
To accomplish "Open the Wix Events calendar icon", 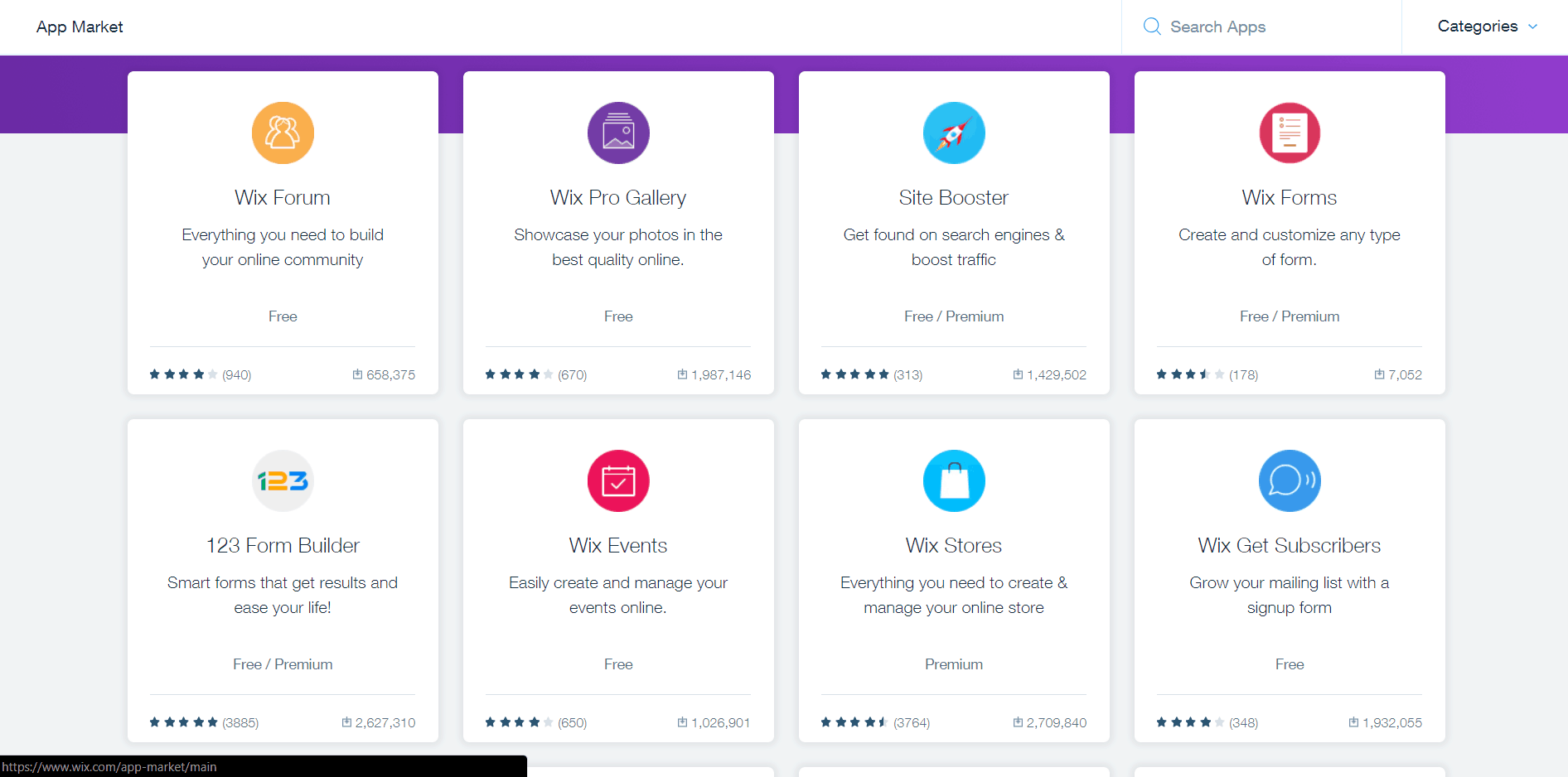I will click(x=618, y=480).
